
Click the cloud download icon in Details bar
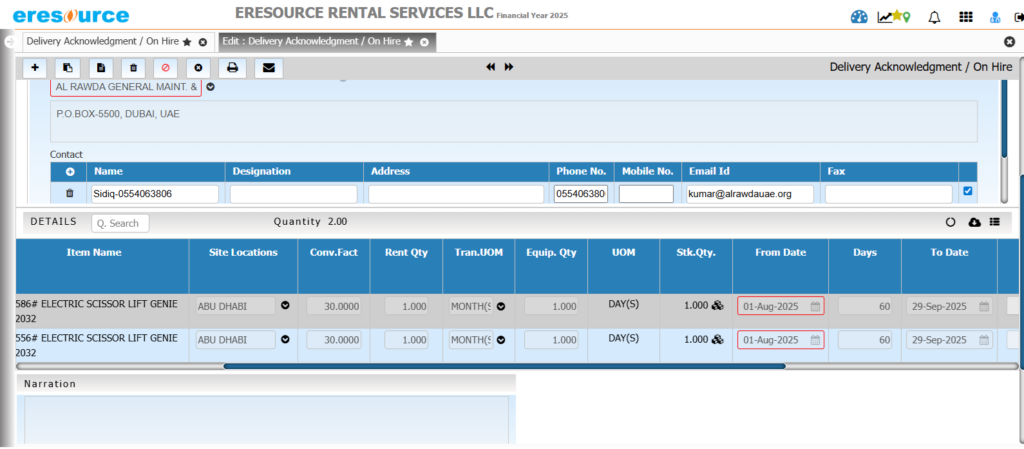[975, 222]
